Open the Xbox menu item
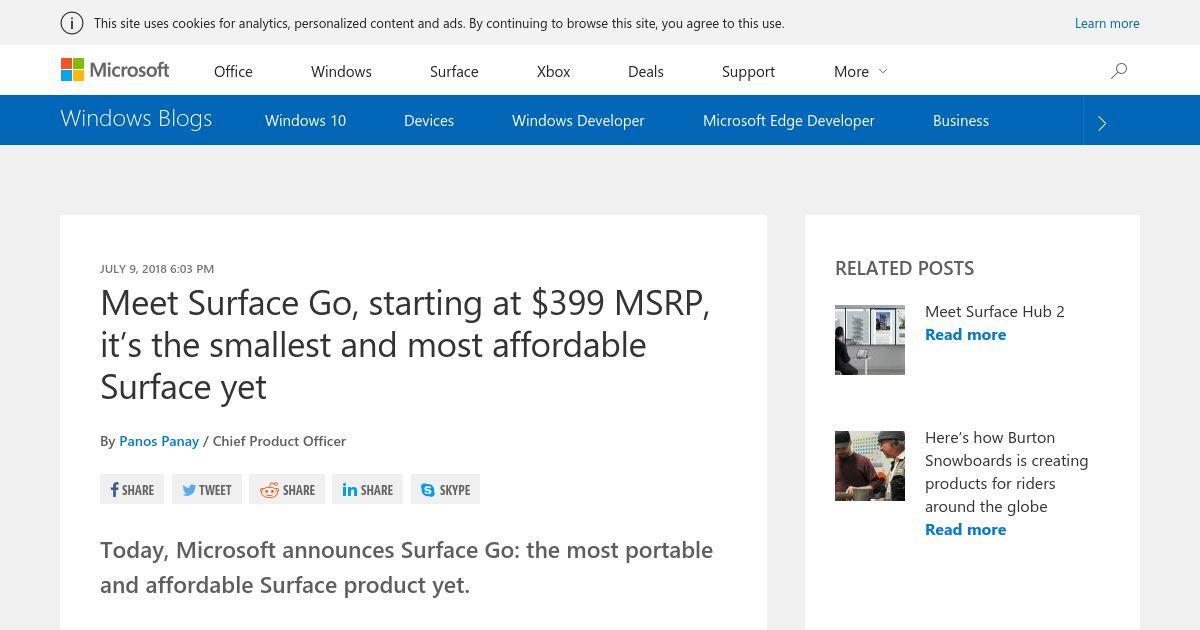Image resolution: width=1200 pixels, height=630 pixels. point(553,71)
